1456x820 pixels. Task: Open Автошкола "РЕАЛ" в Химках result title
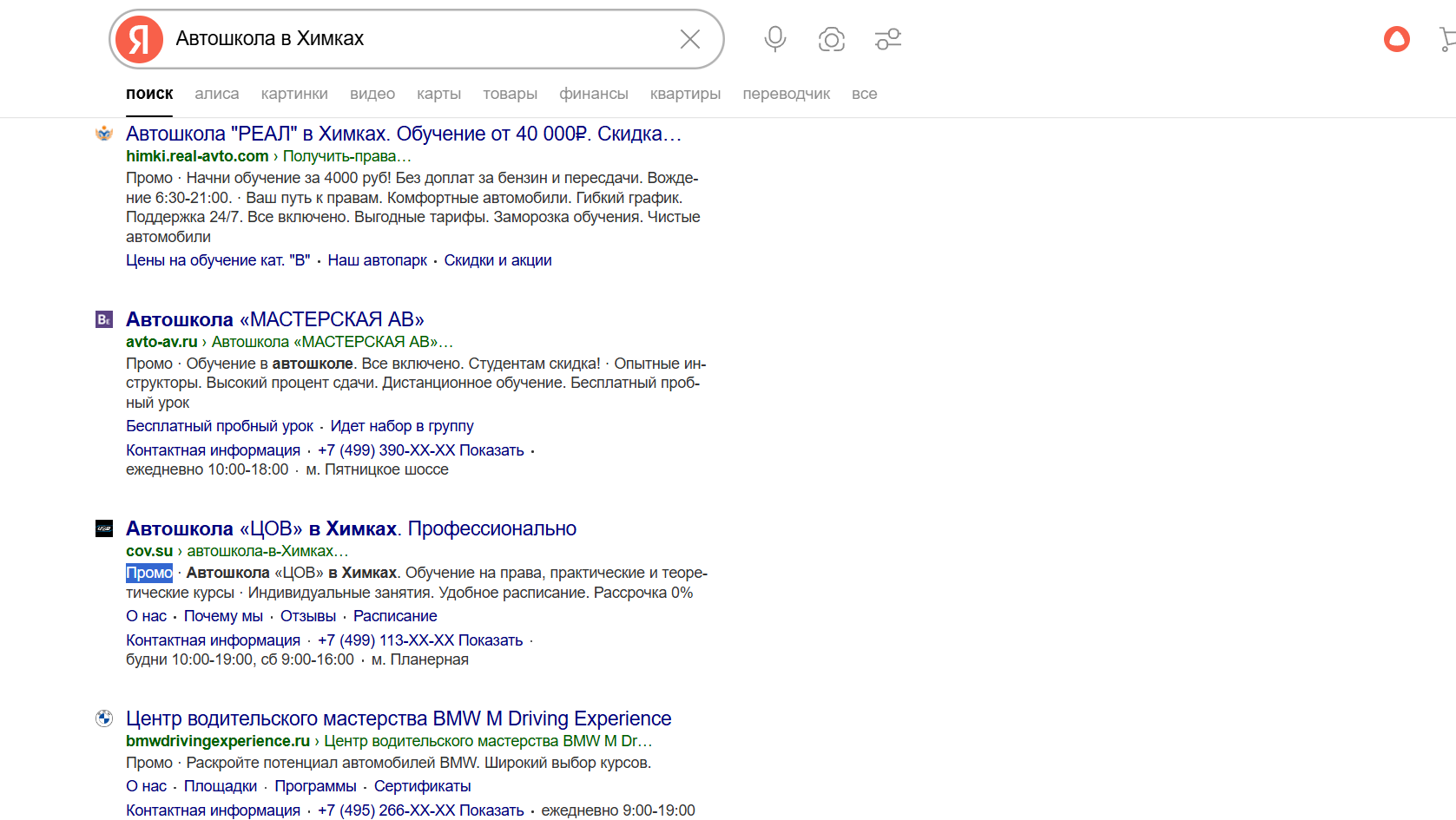point(404,134)
